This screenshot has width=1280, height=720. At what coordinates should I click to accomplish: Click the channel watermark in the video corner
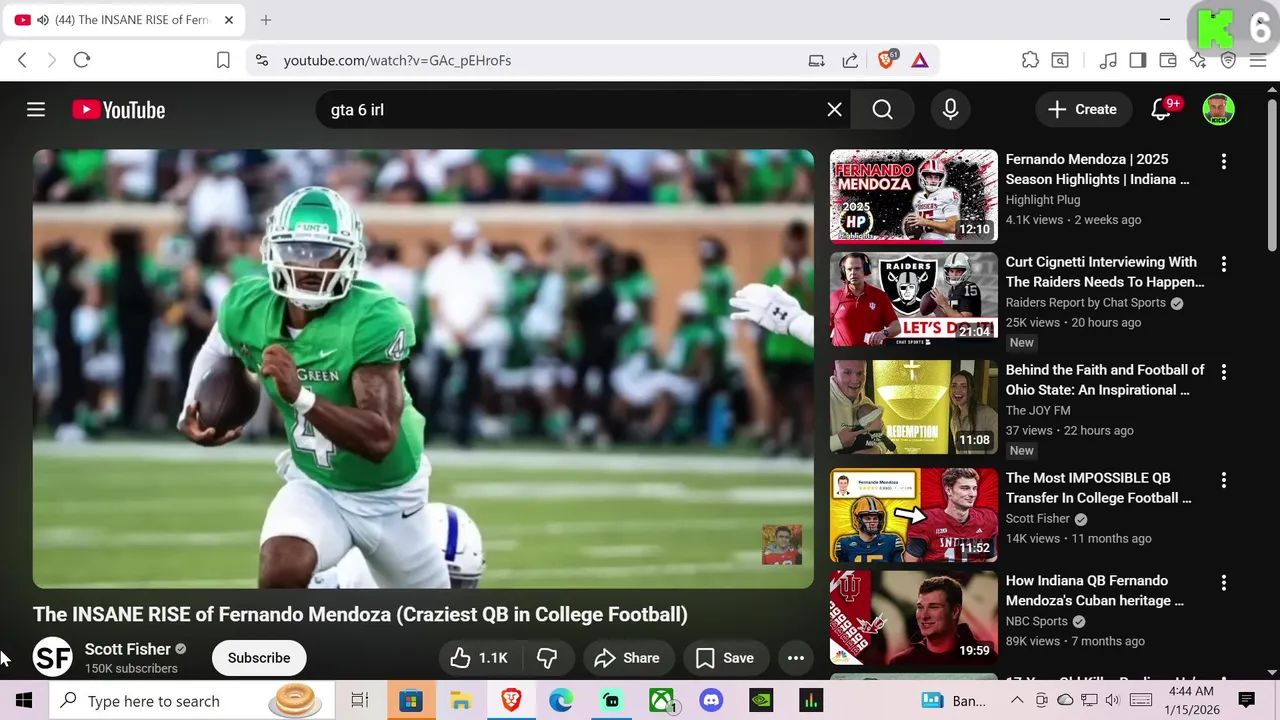(782, 545)
